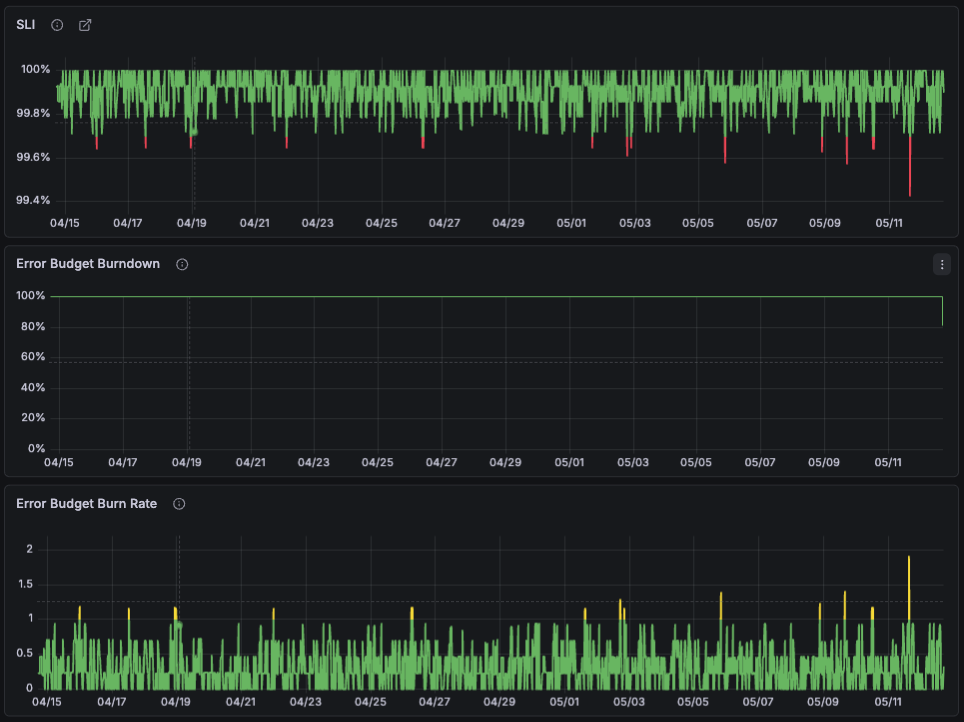Click the 40% label on the Burndown axis
Image resolution: width=964 pixels, height=722 pixels.
click(x=33, y=387)
